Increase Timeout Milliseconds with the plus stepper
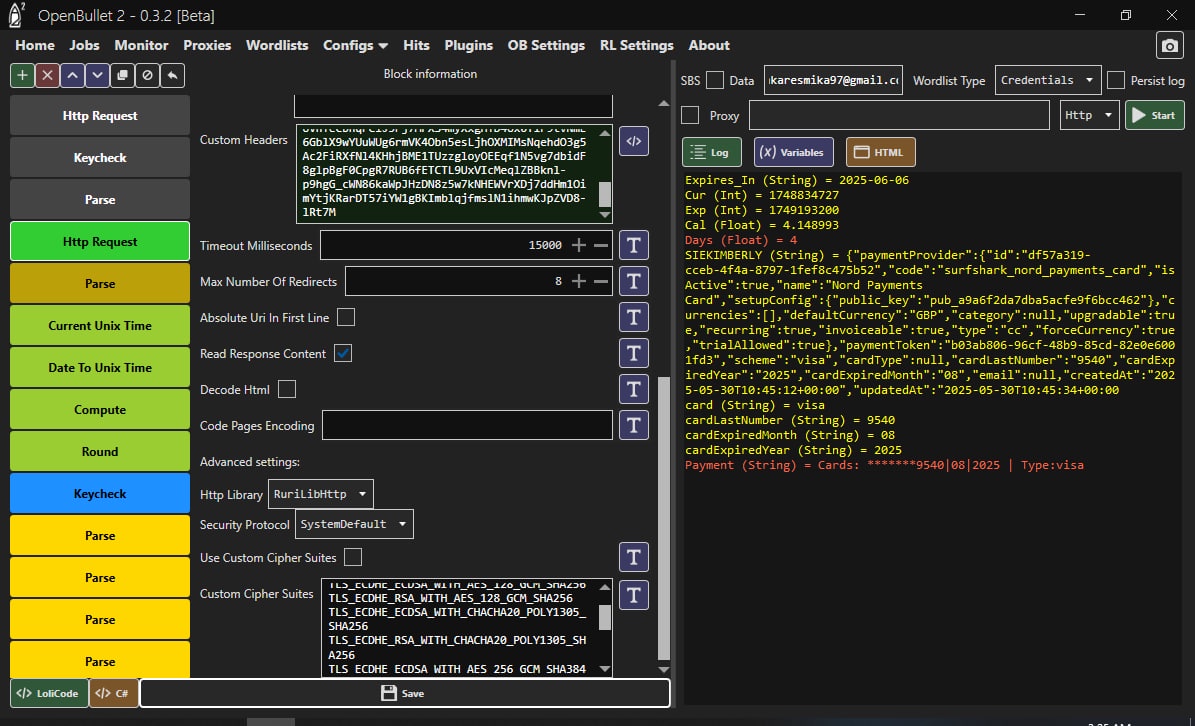This screenshot has width=1195, height=726. click(x=579, y=245)
